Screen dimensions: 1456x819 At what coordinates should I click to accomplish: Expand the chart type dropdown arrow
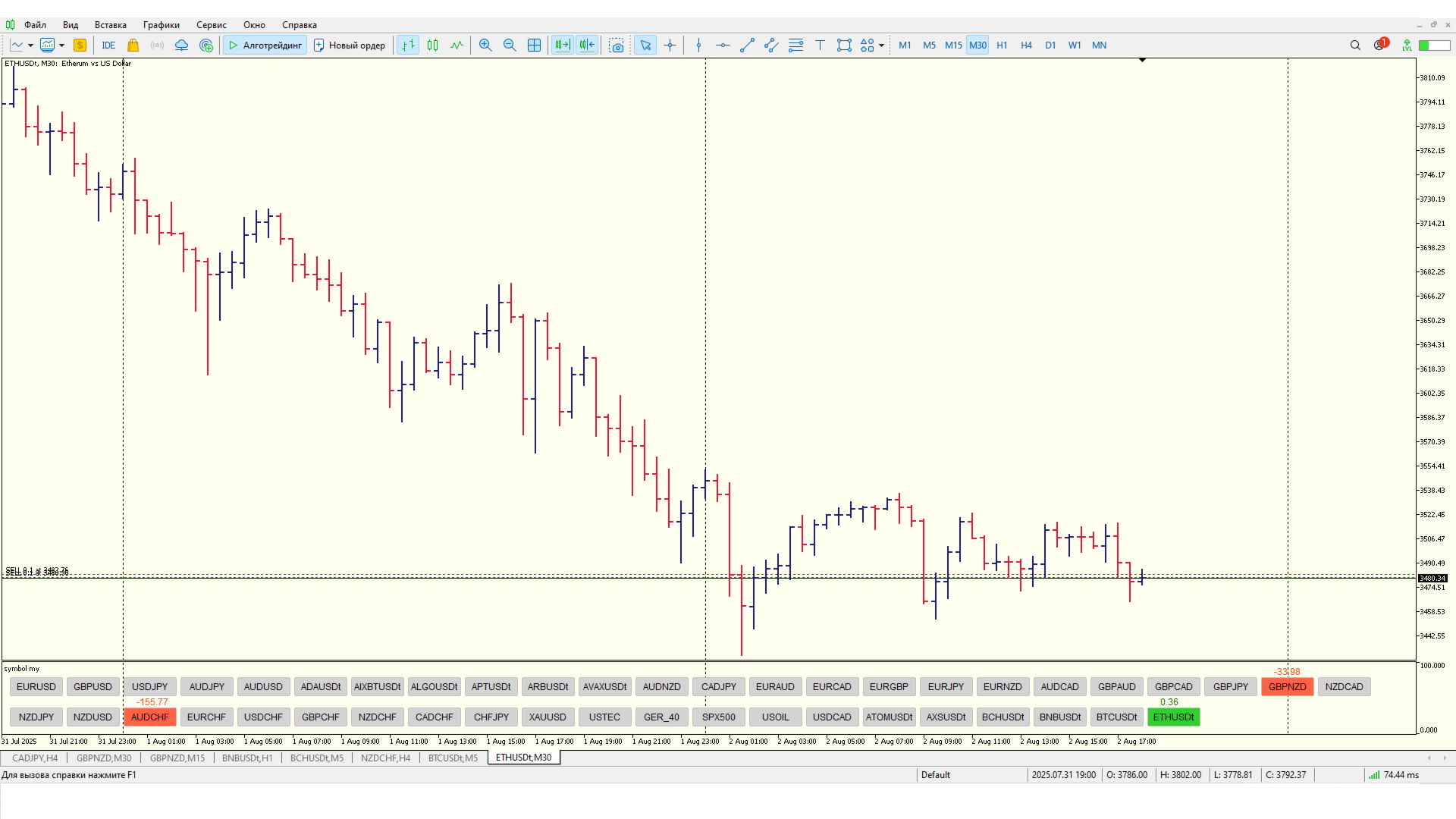click(x=30, y=45)
